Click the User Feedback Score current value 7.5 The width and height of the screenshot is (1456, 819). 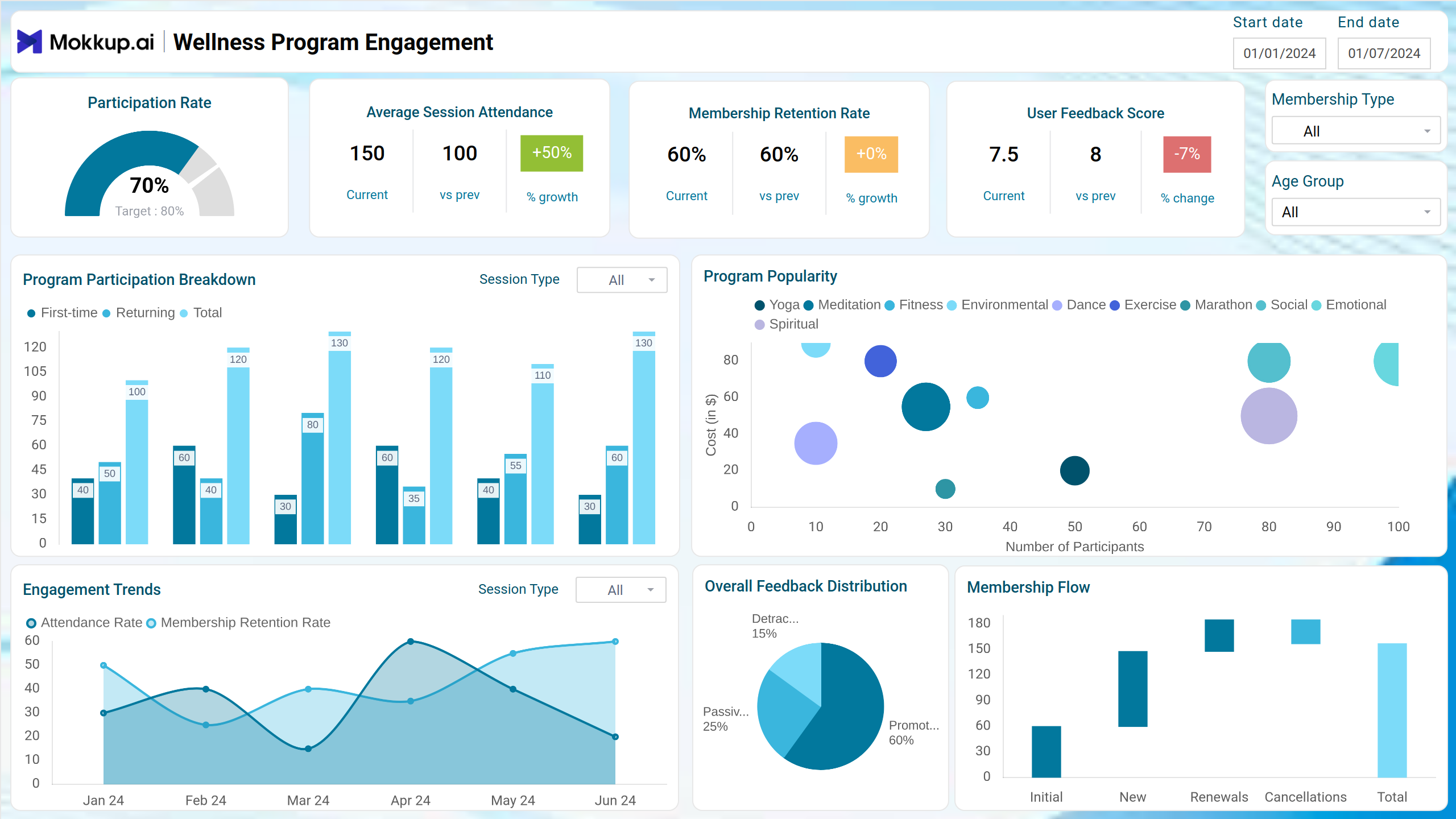[x=1004, y=154]
